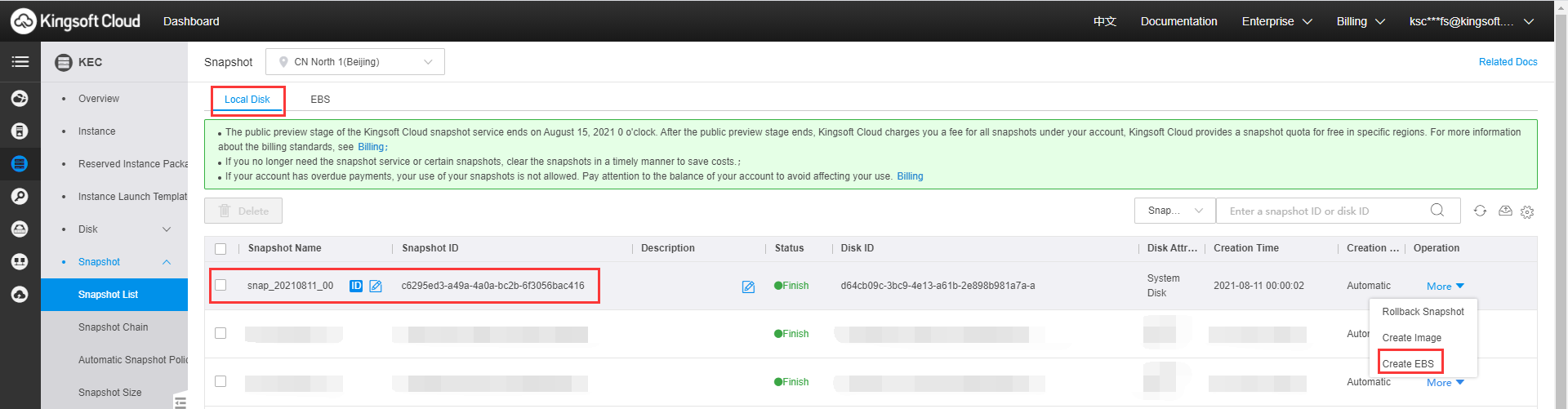Open the Billing link after 'see'
This screenshot has width=1568, height=409.
tap(371, 147)
